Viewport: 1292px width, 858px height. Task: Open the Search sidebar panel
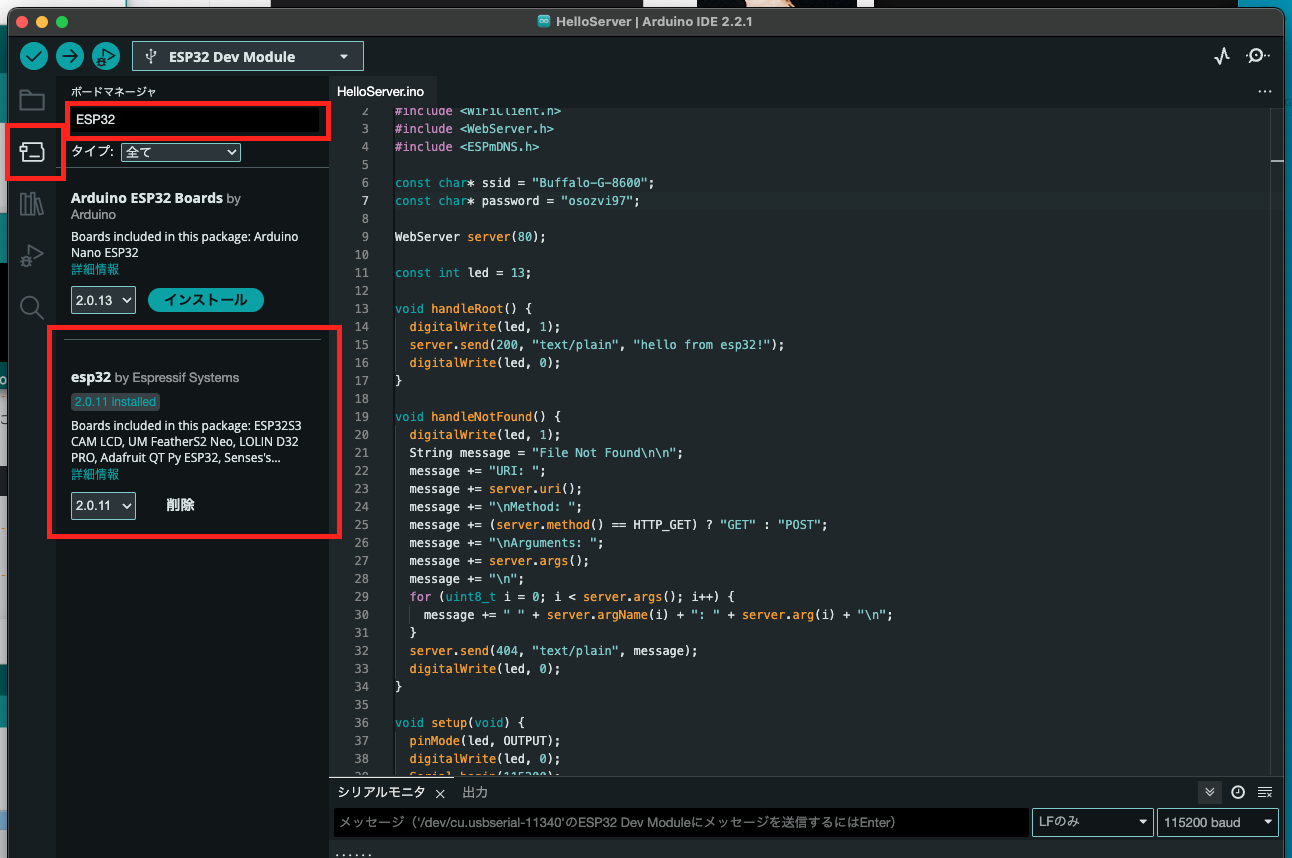click(x=32, y=307)
